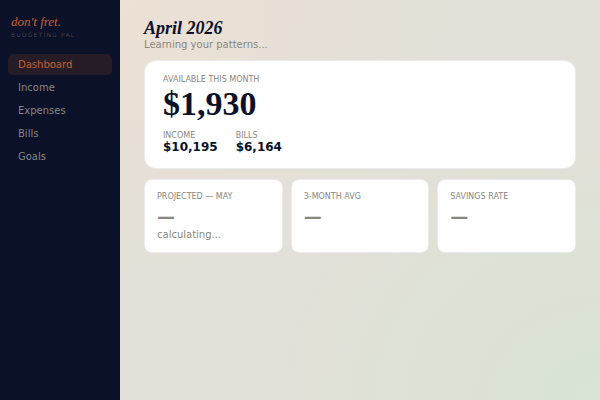
Task: Select the Savings Rate card
Action: 506,216
